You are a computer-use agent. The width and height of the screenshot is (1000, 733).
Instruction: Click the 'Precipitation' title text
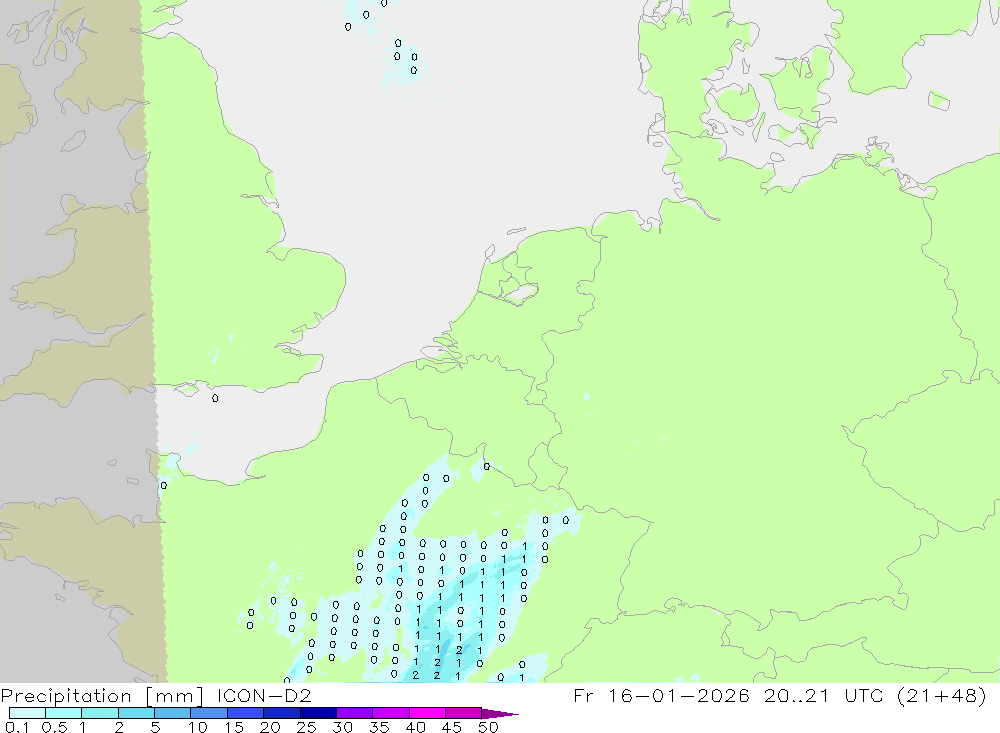[66, 695]
